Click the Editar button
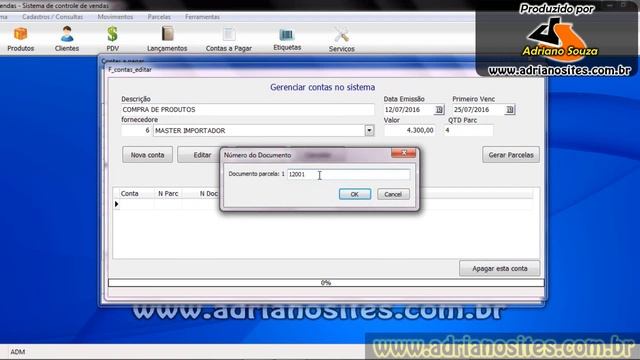 (202, 155)
